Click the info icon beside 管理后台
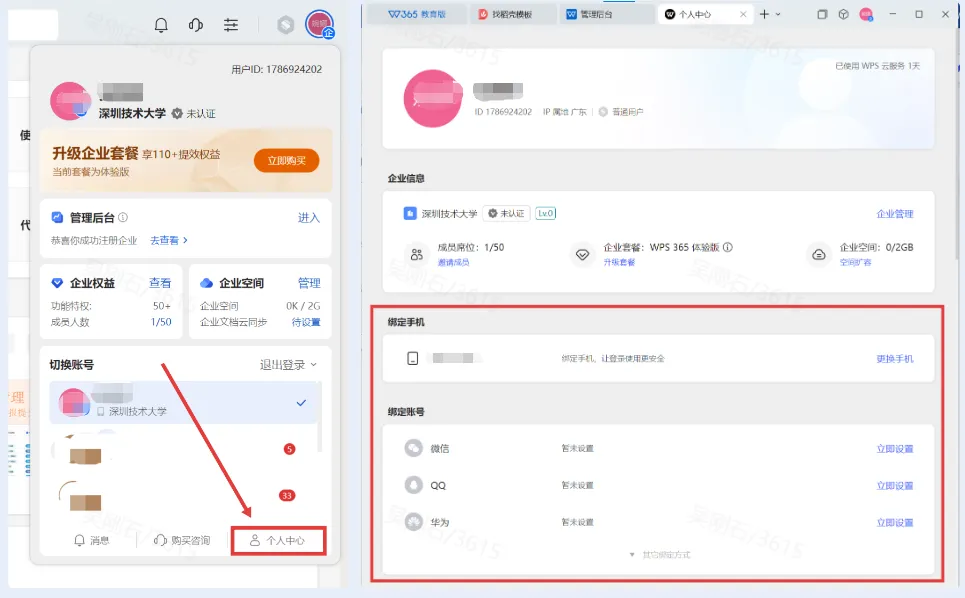 click(123, 217)
